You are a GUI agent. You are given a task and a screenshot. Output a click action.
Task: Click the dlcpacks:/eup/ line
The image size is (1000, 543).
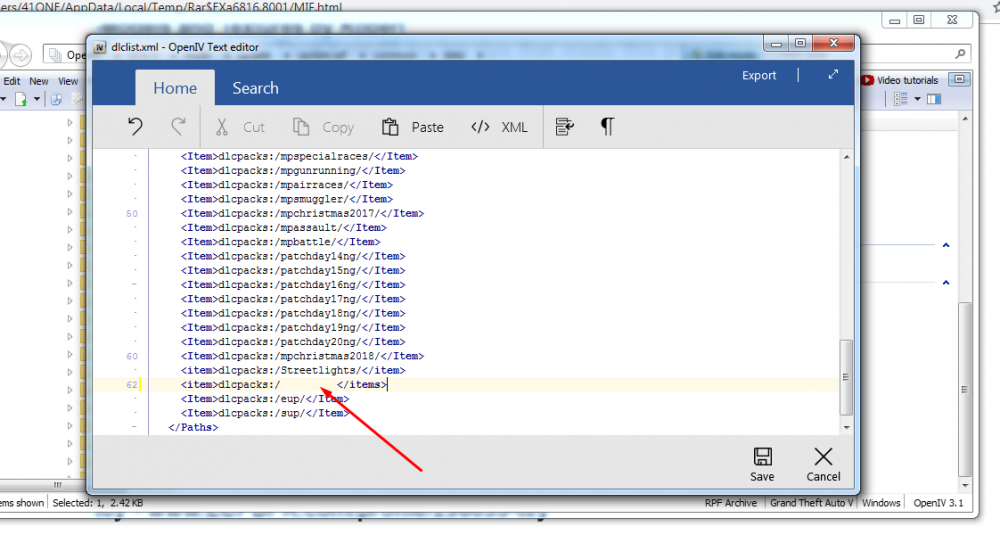pyautogui.click(x=265, y=399)
